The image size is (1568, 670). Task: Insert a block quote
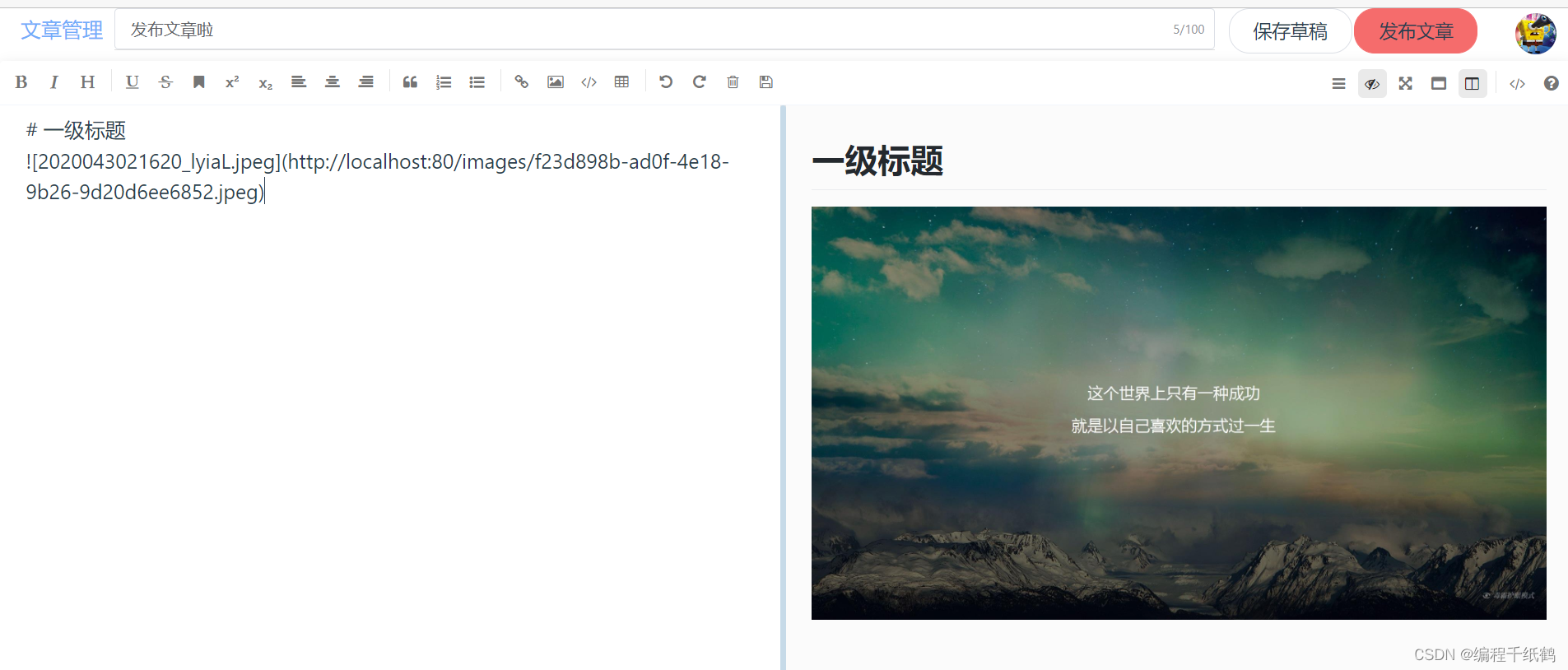(x=410, y=81)
